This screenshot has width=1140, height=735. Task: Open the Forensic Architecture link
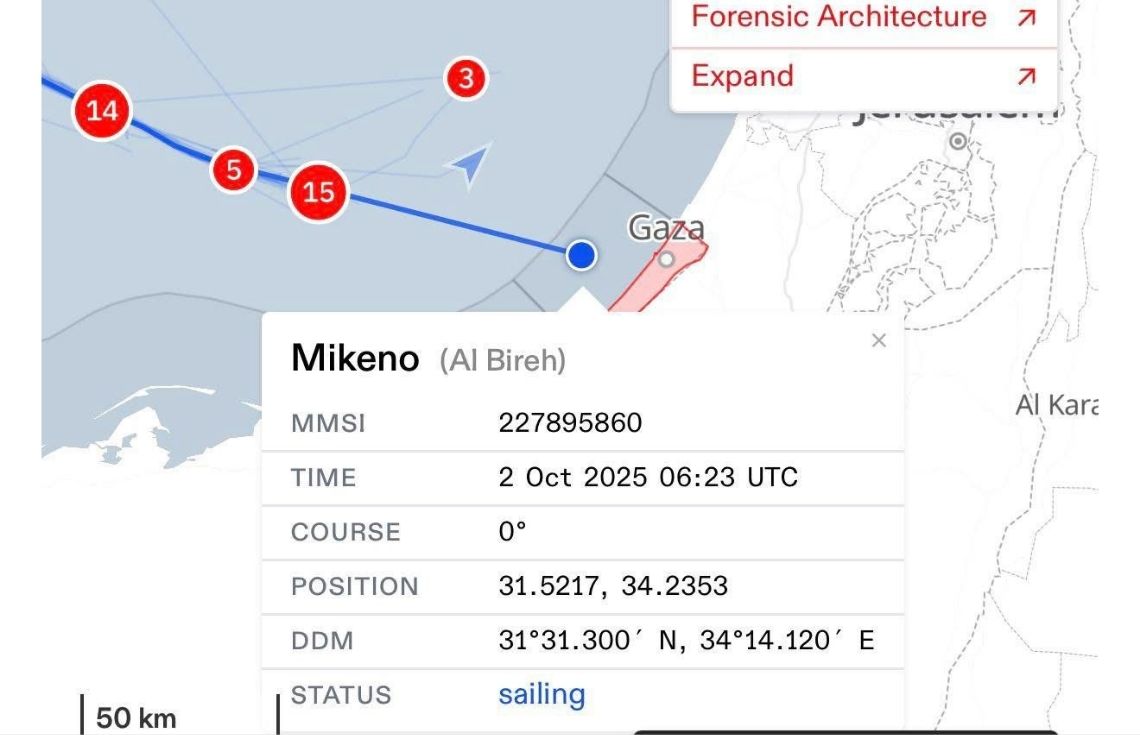[x=838, y=17]
